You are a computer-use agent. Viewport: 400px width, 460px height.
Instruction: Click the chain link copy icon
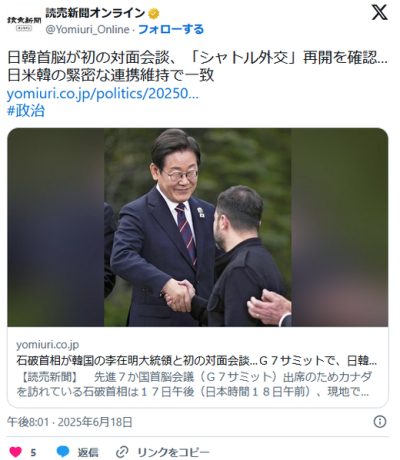click(122, 452)
